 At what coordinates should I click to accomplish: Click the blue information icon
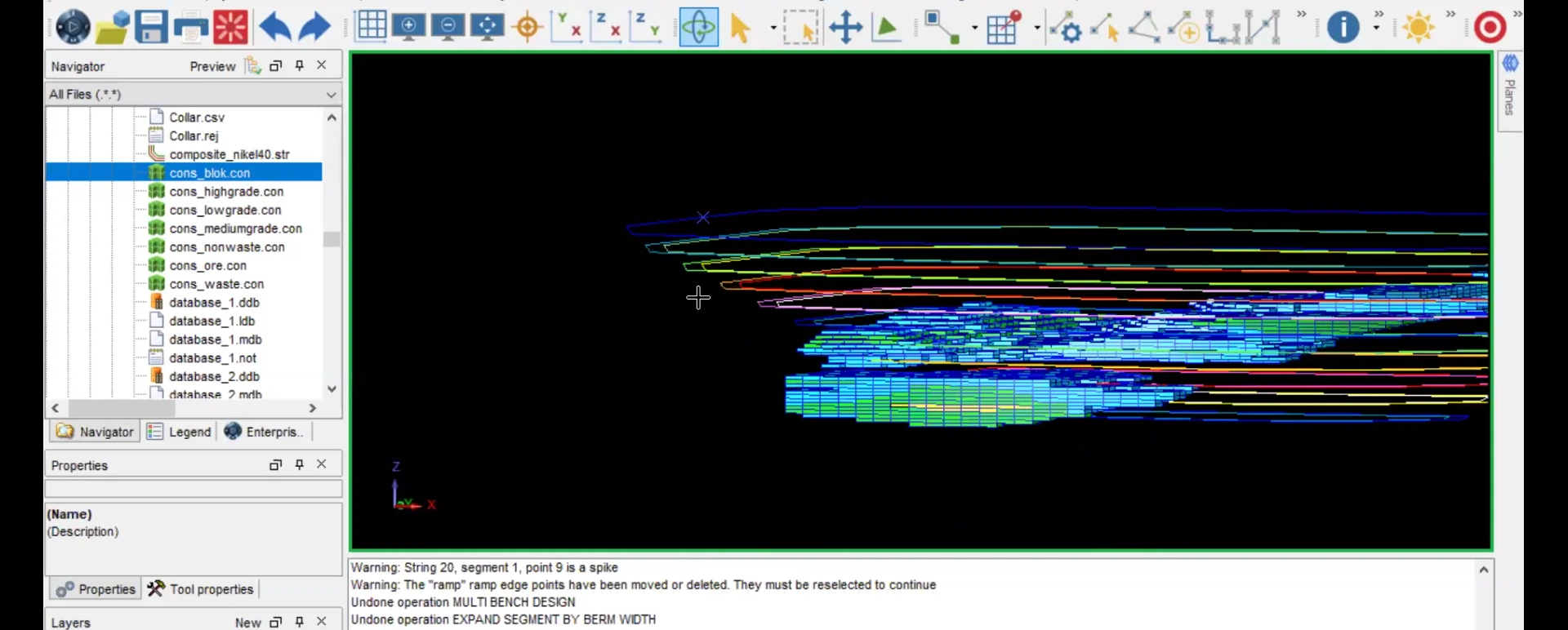click(1343, 27)
